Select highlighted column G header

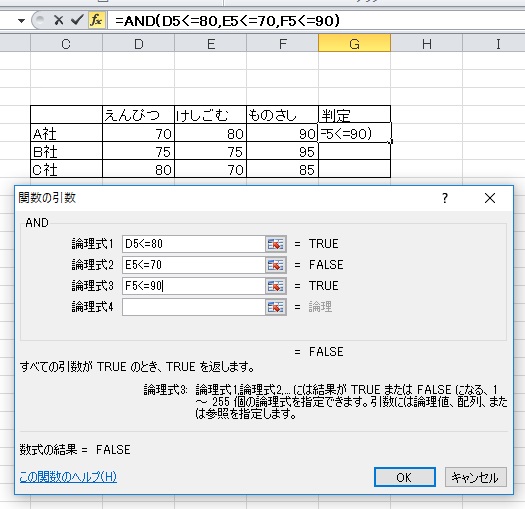354,44
